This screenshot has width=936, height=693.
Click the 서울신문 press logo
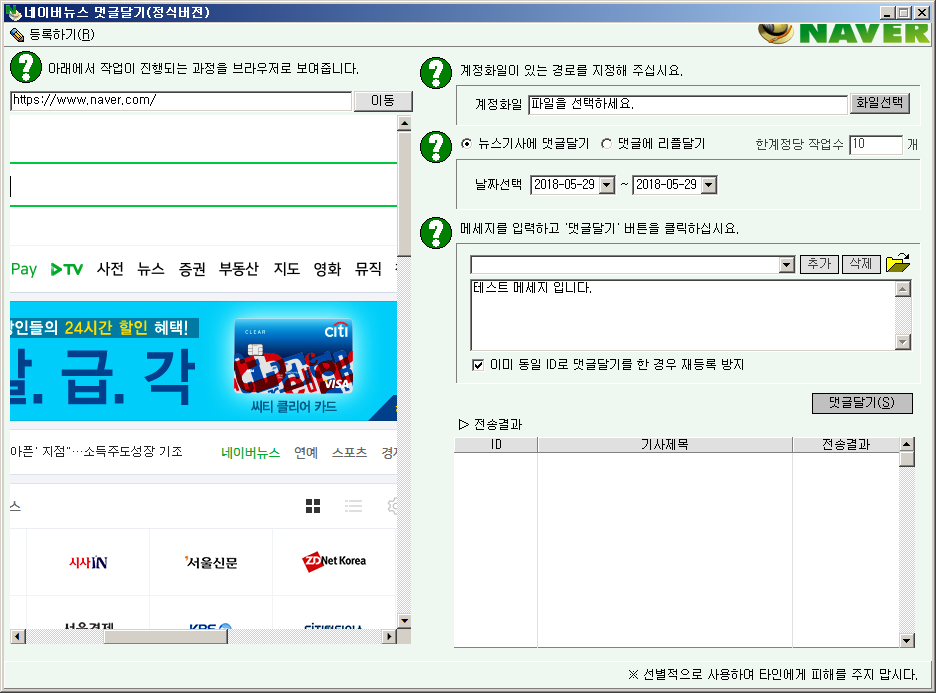tap(211, 562)
